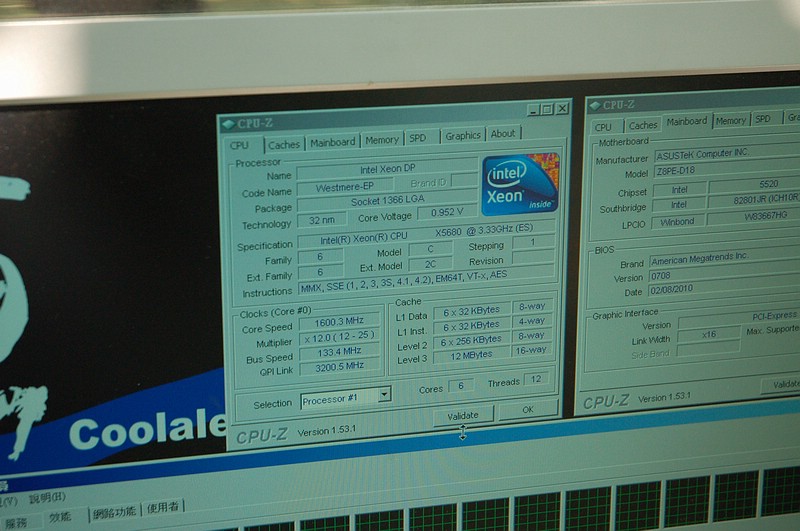Select the CPU tab in first CPU-Z
Screen dimensions: 800x531
click(239, 146)
